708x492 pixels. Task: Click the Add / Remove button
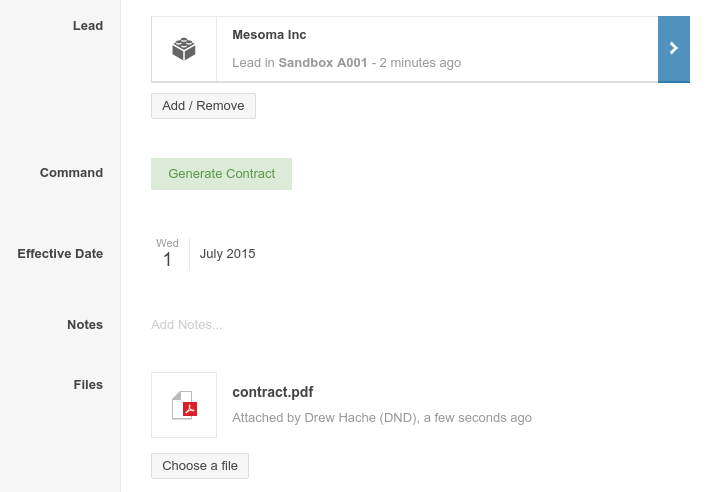click(x=203, y=106)
